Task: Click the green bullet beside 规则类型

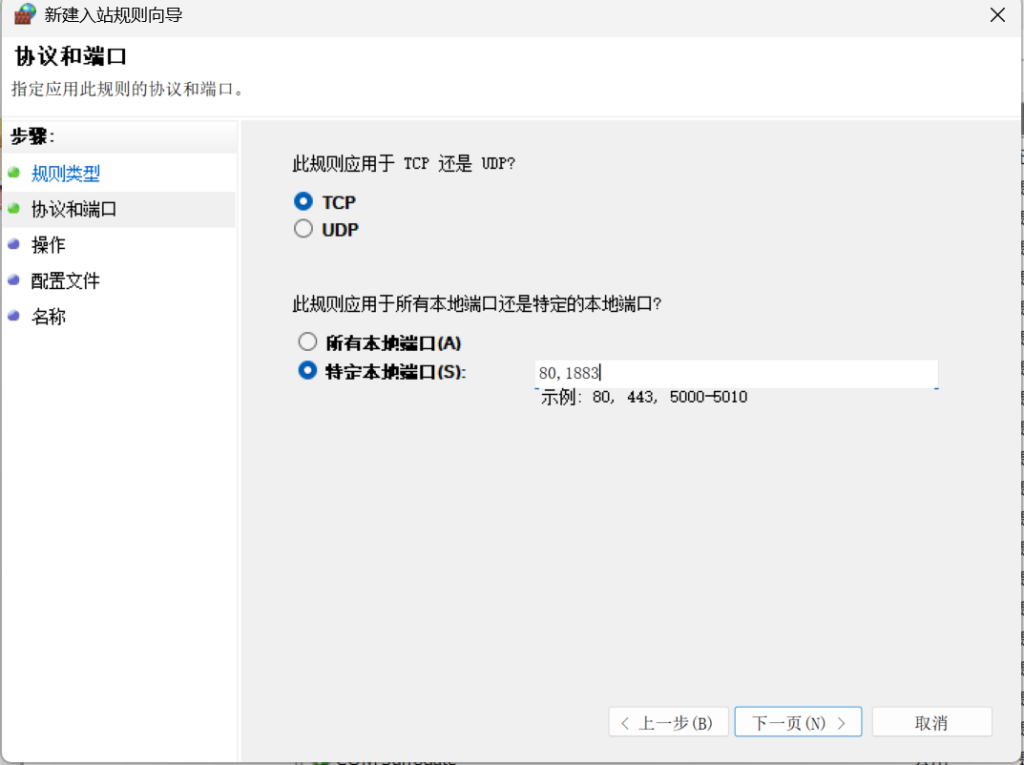Action: click(14, 172)
